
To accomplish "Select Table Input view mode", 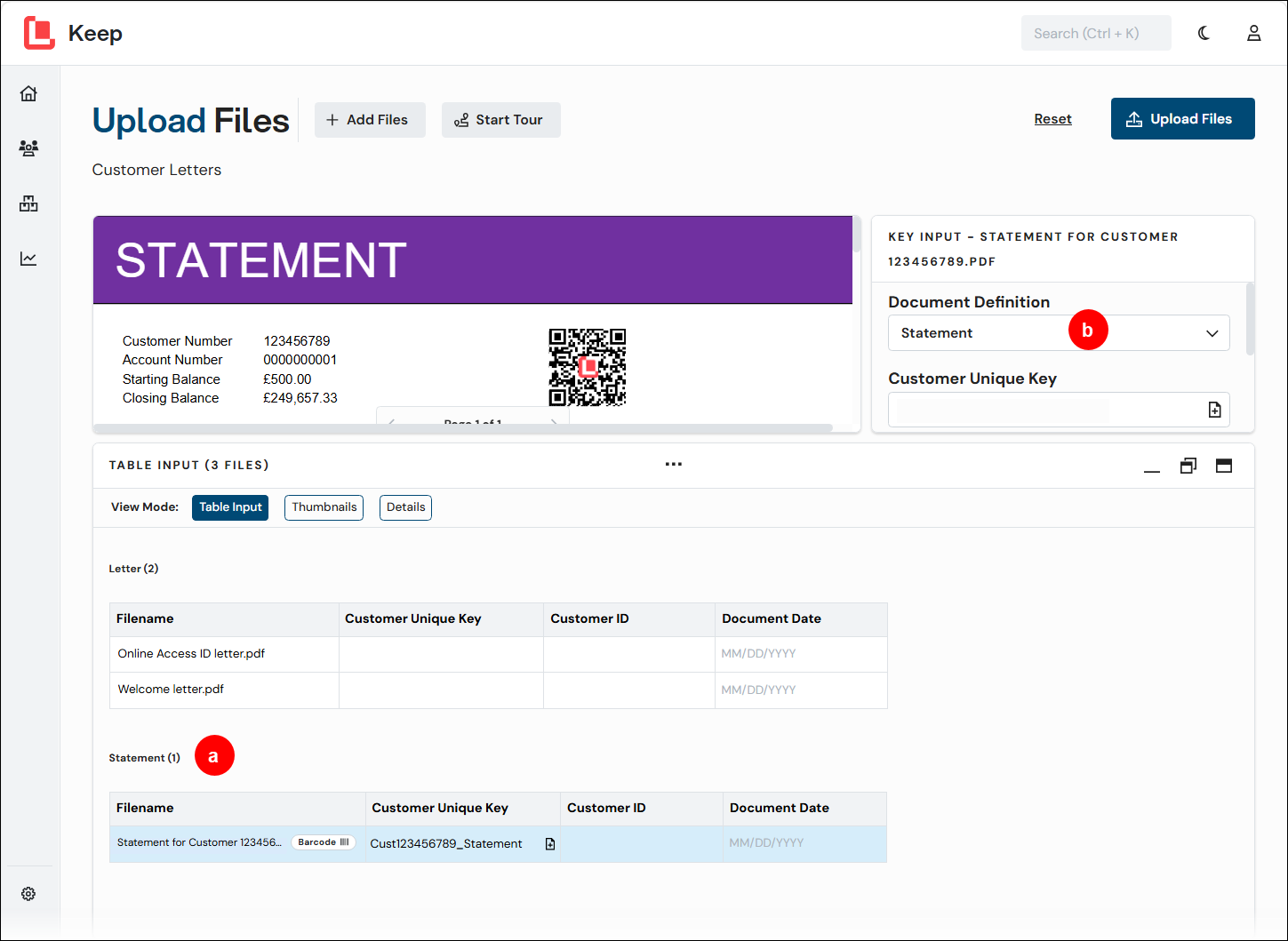I will [230, 507].
